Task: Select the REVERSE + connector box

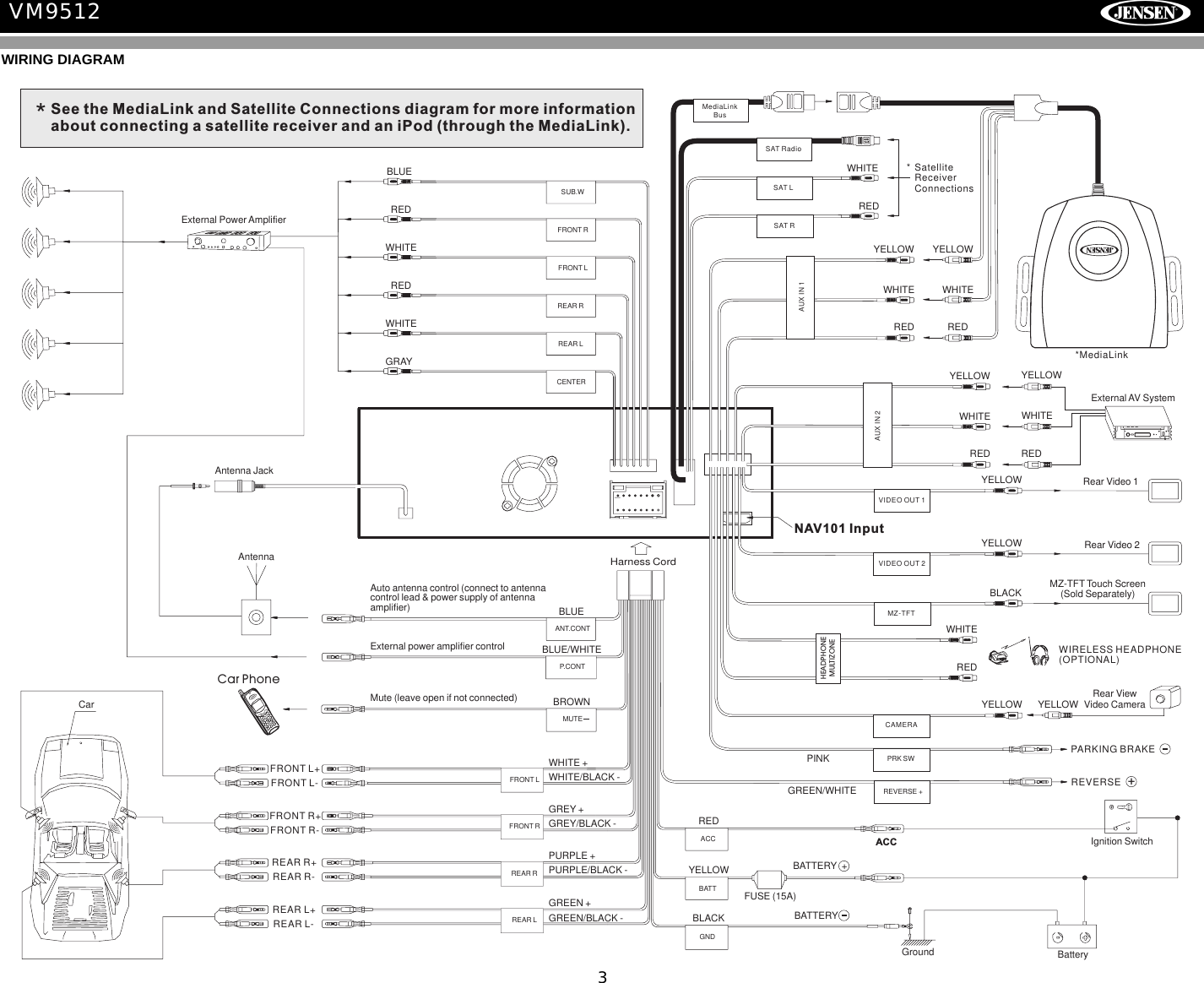Action: click(901, 791)
